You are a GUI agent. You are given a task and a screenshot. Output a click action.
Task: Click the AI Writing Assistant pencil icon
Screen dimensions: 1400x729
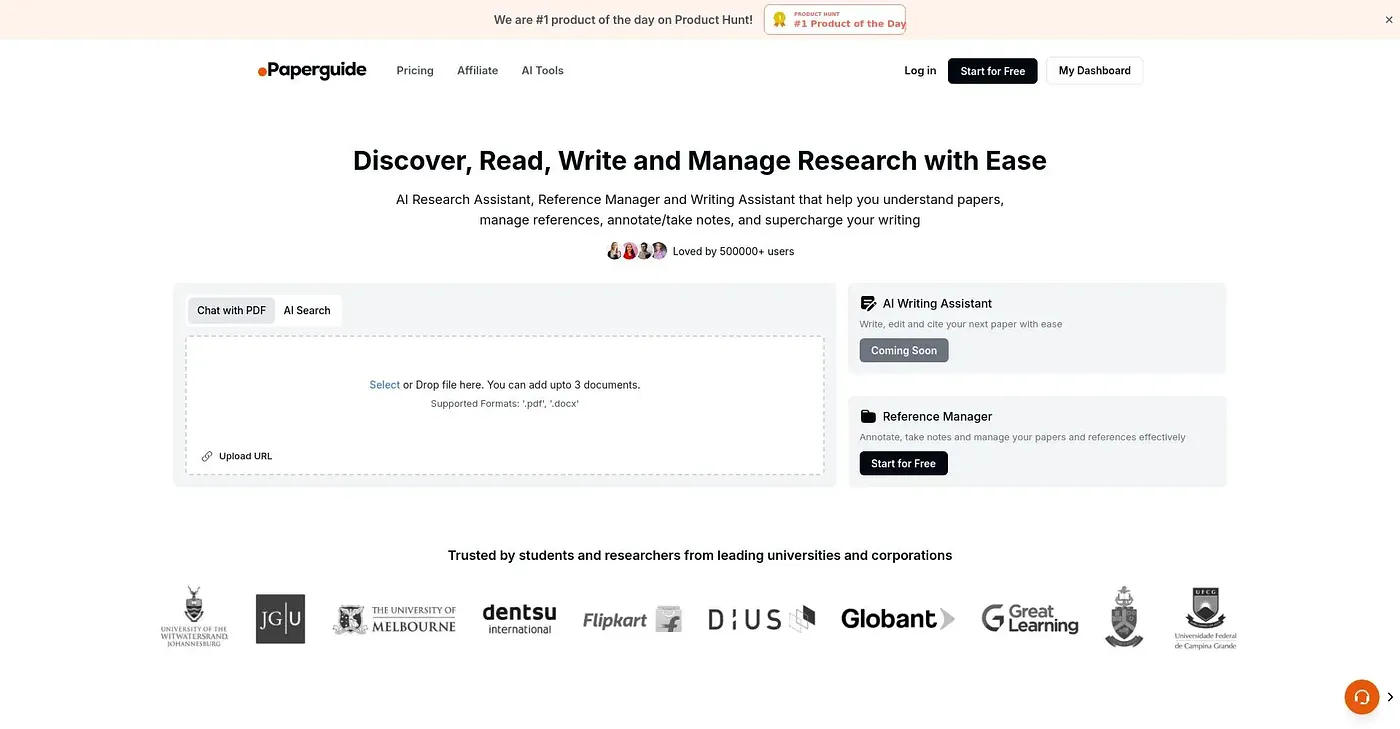[x=868, y=303]
